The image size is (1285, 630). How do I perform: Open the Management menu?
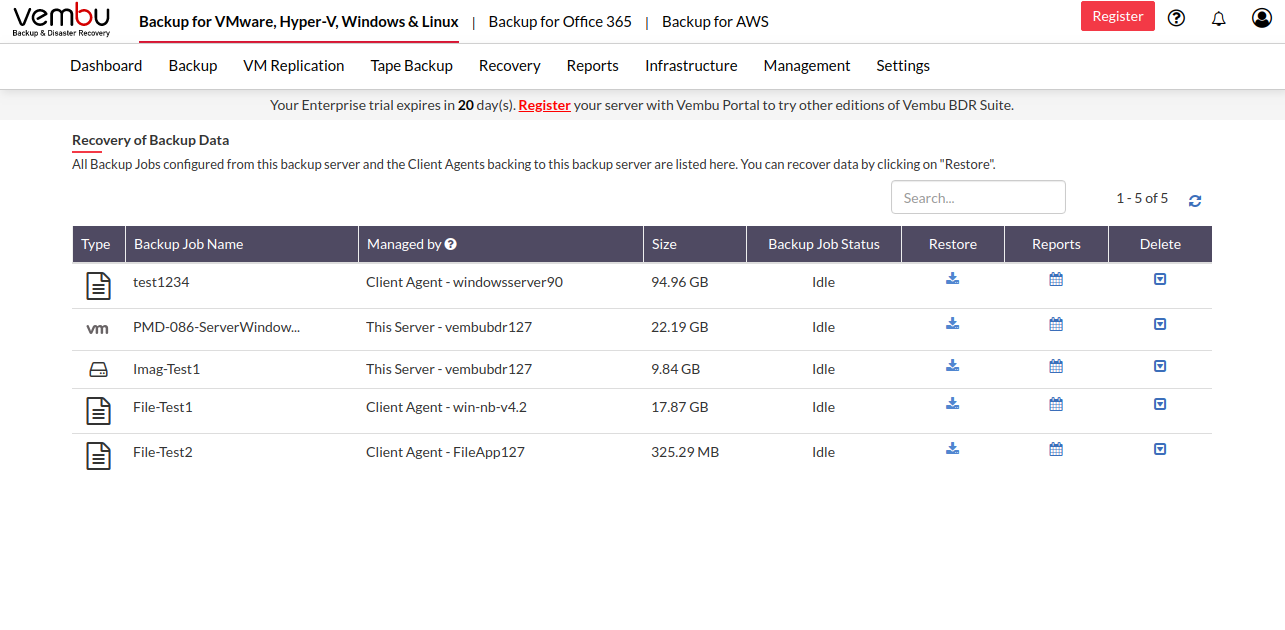click(807, 65)
